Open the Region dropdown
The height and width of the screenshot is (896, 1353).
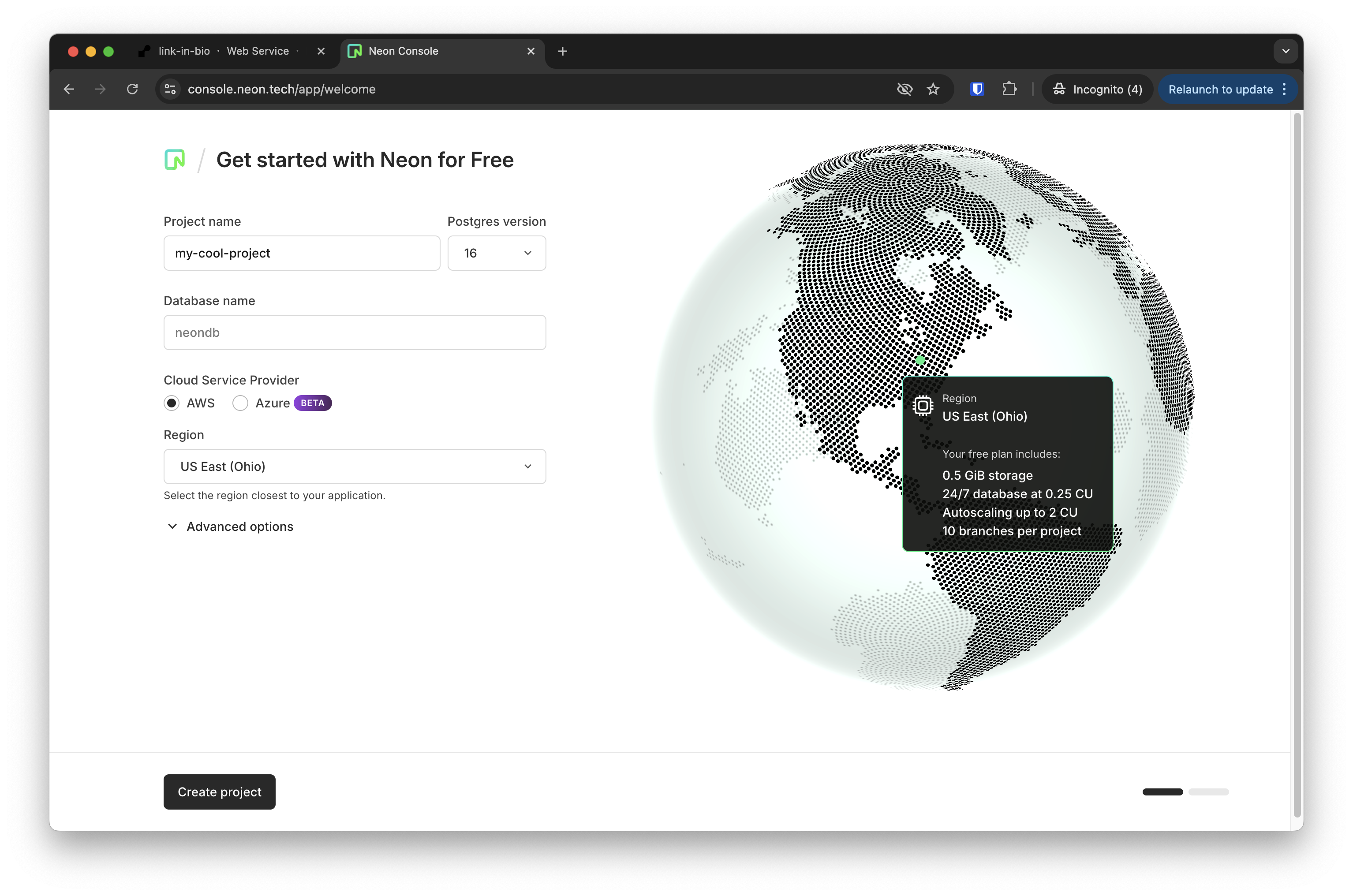[x=354, y=466]
